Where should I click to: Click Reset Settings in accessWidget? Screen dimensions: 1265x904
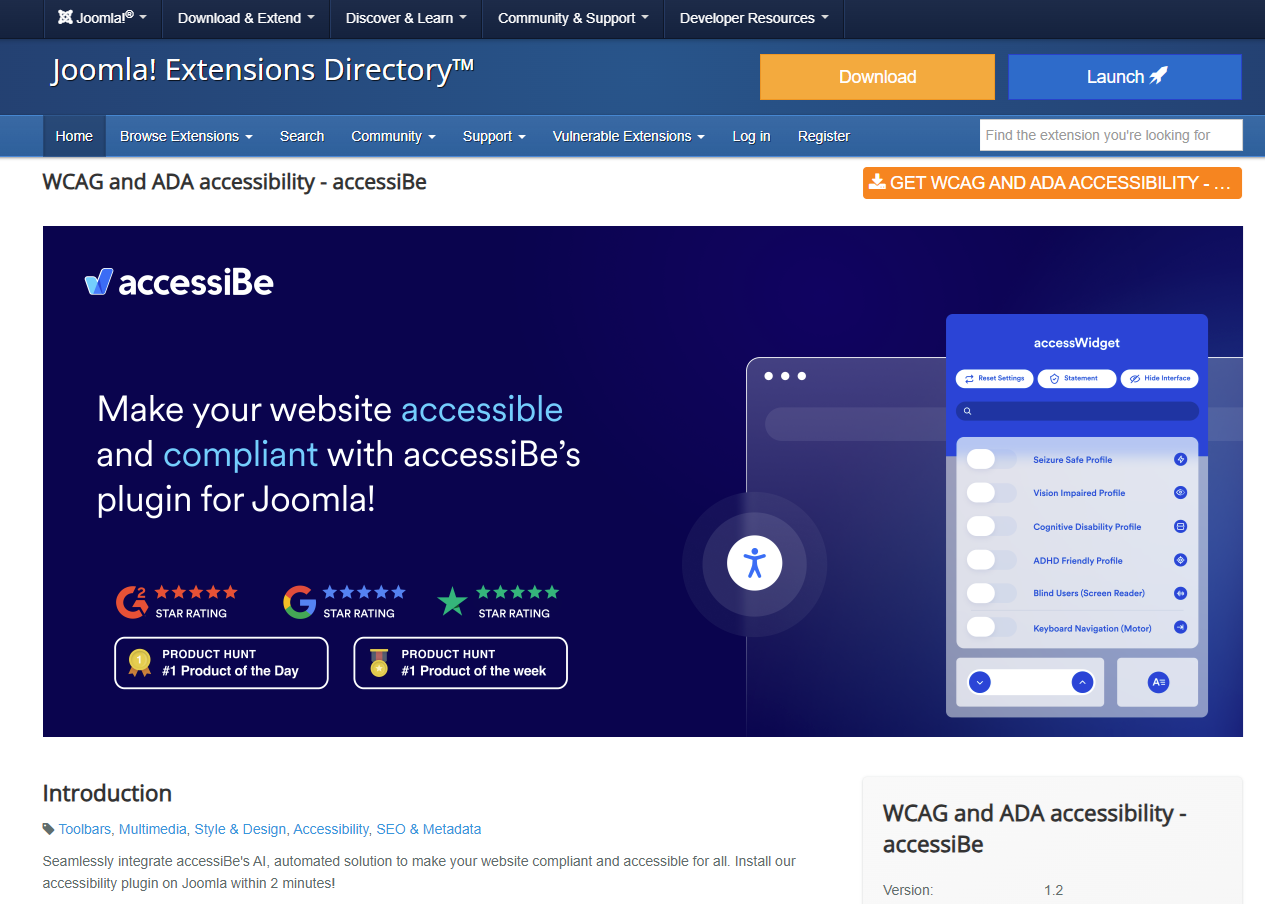point(995,379)
